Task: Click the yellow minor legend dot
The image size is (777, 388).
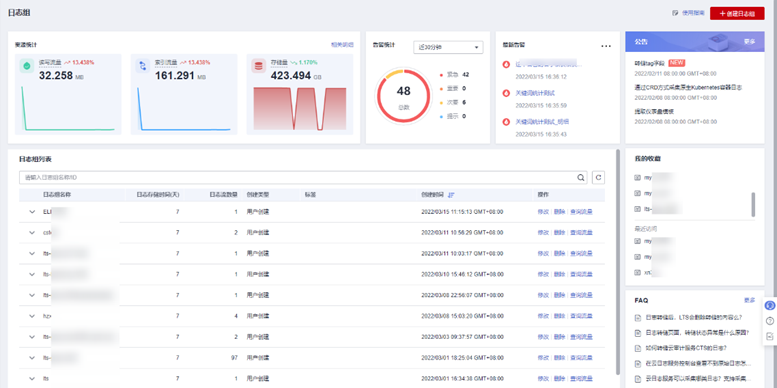Action: 442,103
